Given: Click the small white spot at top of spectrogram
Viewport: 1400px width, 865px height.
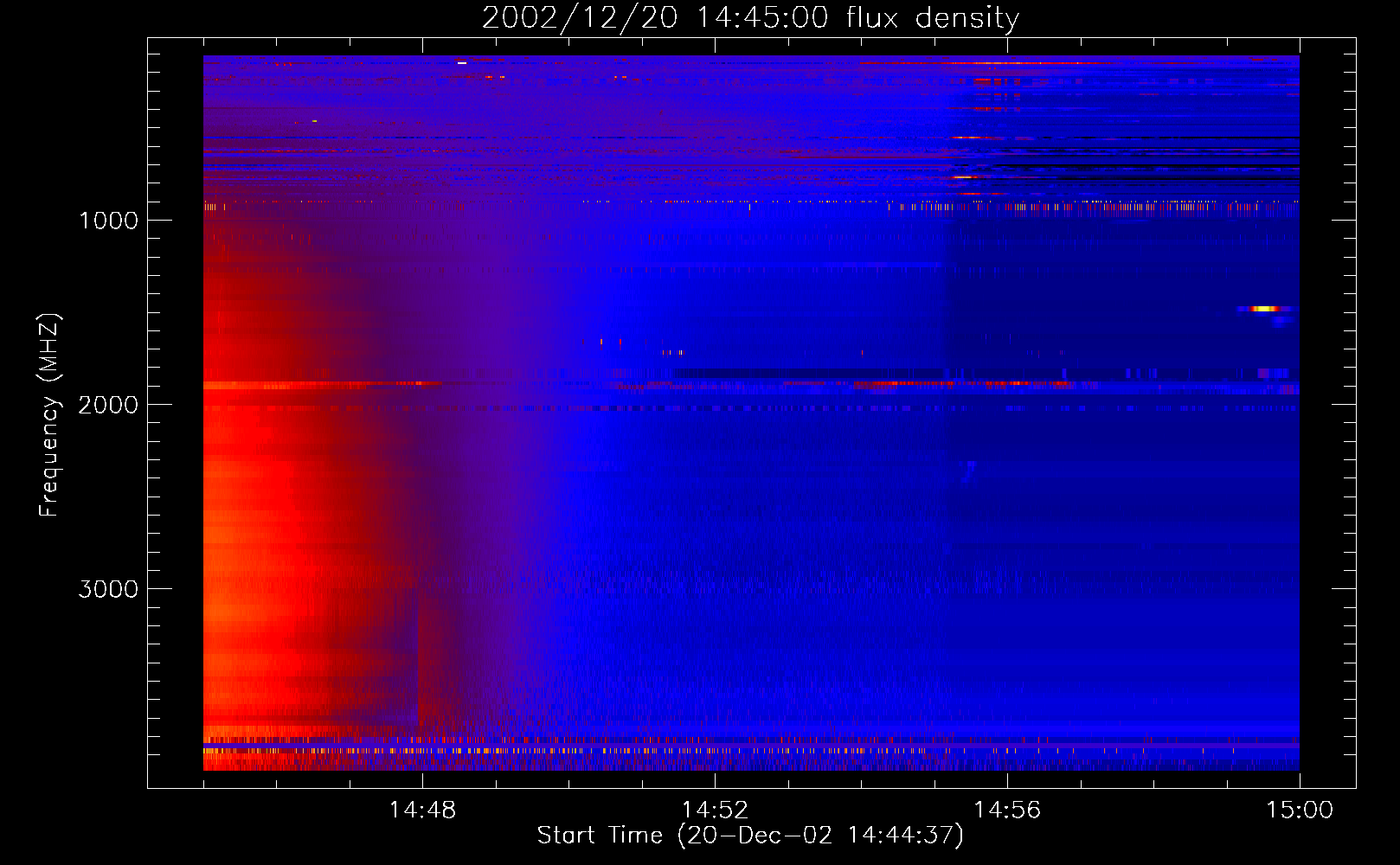Looking at the screenshot, I should (x=462, y=63).
